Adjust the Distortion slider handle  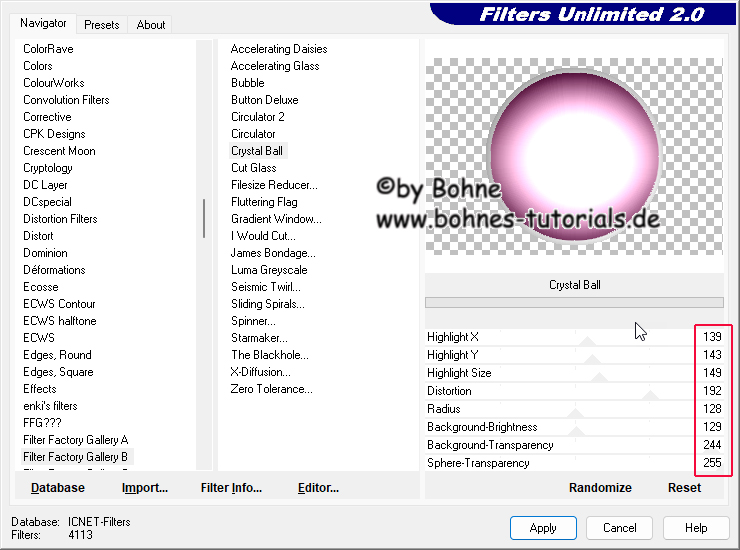coord(650,392)
